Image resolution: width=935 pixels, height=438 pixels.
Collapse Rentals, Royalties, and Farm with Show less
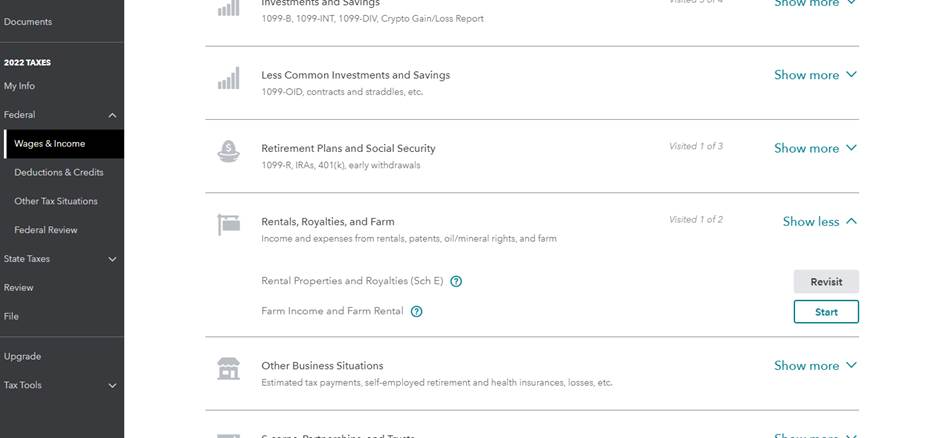point(820,222)
